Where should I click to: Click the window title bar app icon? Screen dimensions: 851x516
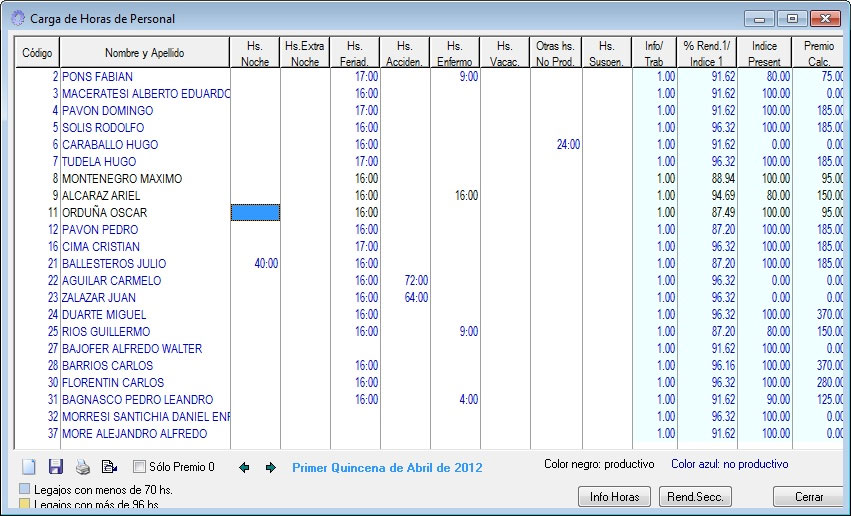[18, 19]
